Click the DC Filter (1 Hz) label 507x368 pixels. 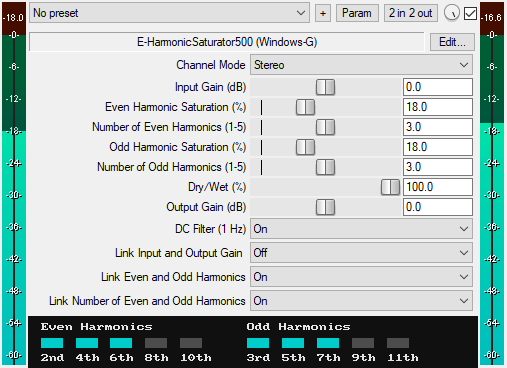point(210,229)
